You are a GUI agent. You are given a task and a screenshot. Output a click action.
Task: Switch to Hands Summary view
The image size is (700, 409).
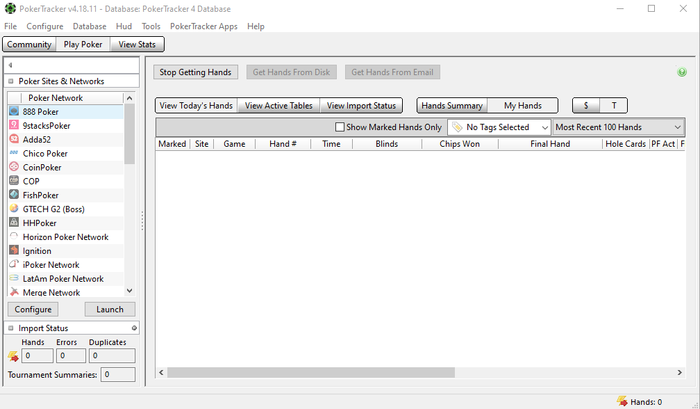pos(452,106)
